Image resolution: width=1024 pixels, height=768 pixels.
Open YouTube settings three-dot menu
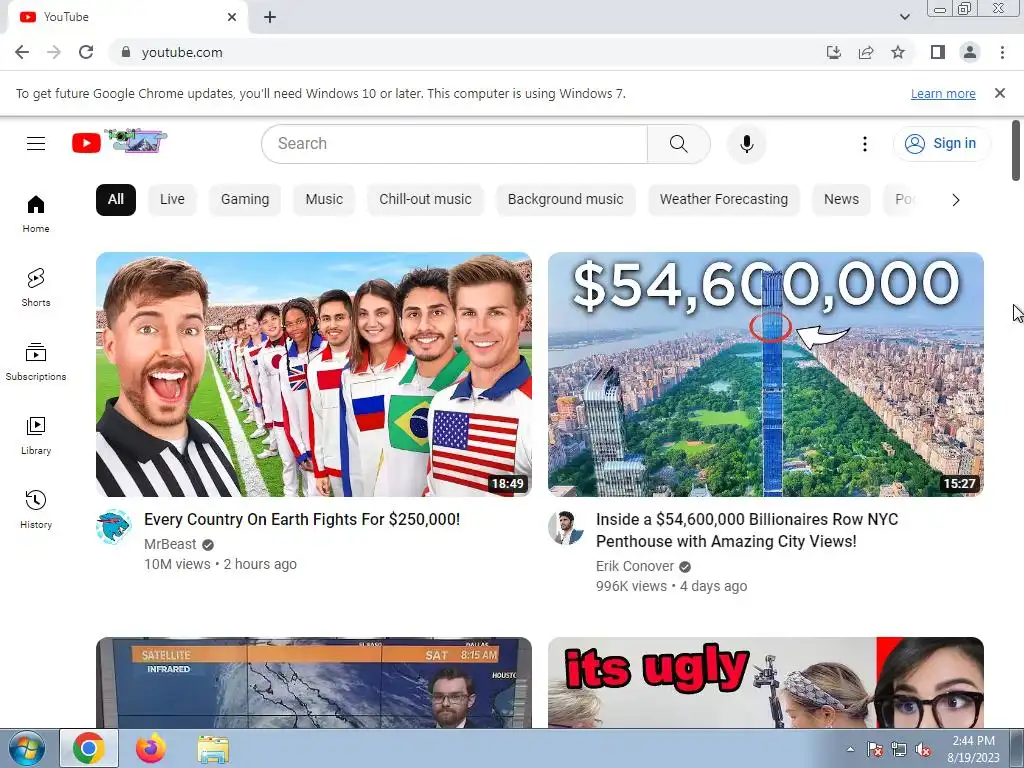(865, 144)
